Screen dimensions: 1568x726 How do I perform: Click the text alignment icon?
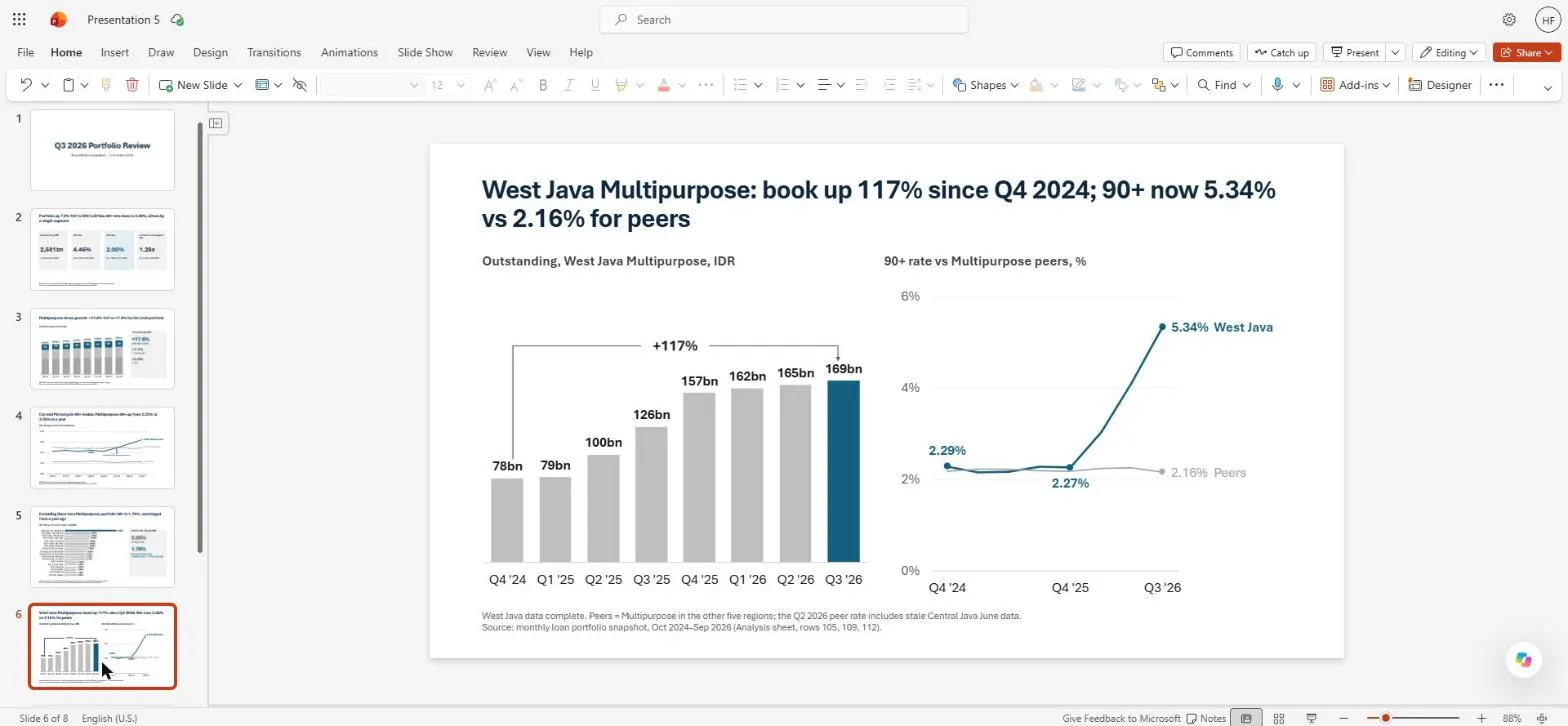tap(824, 85)
